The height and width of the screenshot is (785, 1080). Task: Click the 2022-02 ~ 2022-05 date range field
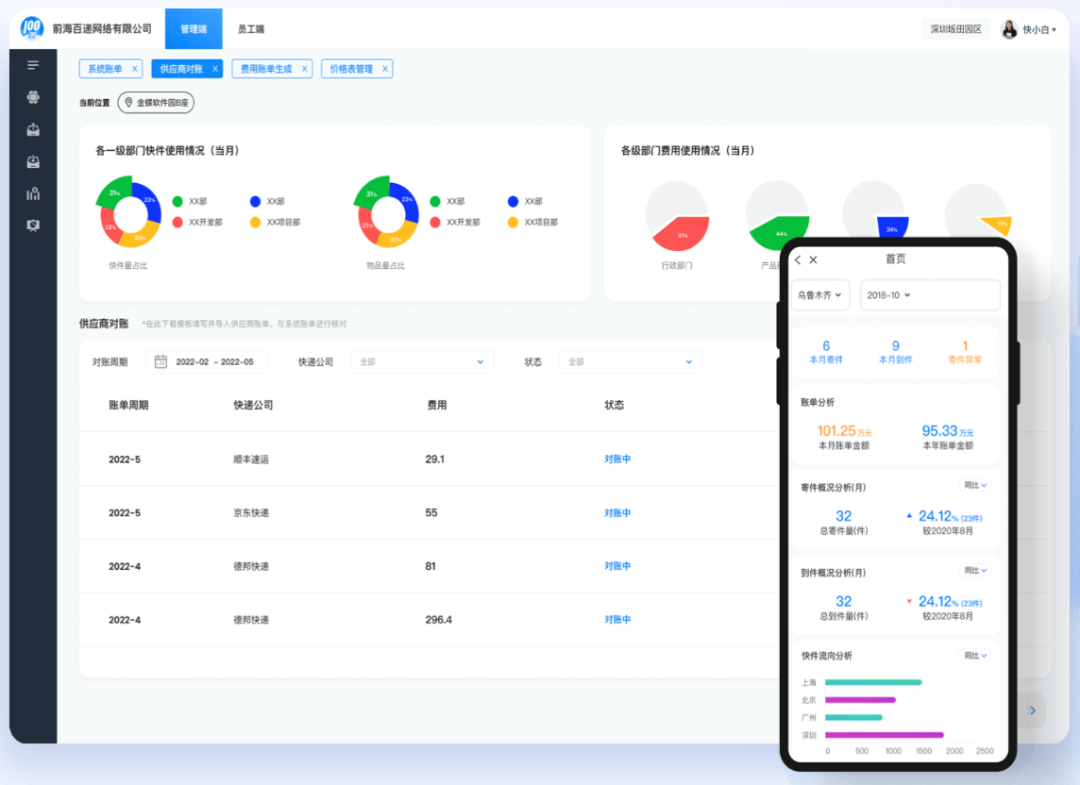tap(207, 362)
